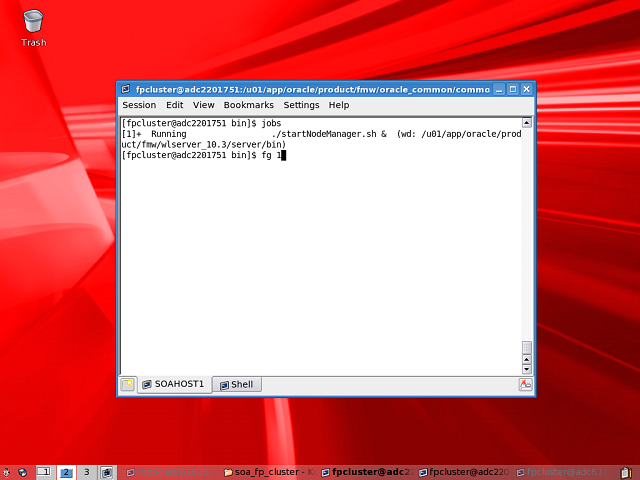Open the Help menu
Screen dimensions: 640x480
point(339,105)
